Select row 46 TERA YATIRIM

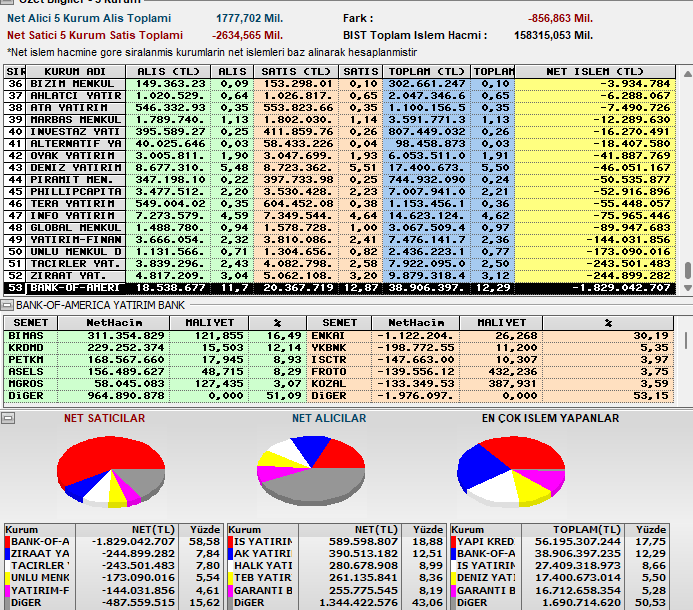(339, 204)
